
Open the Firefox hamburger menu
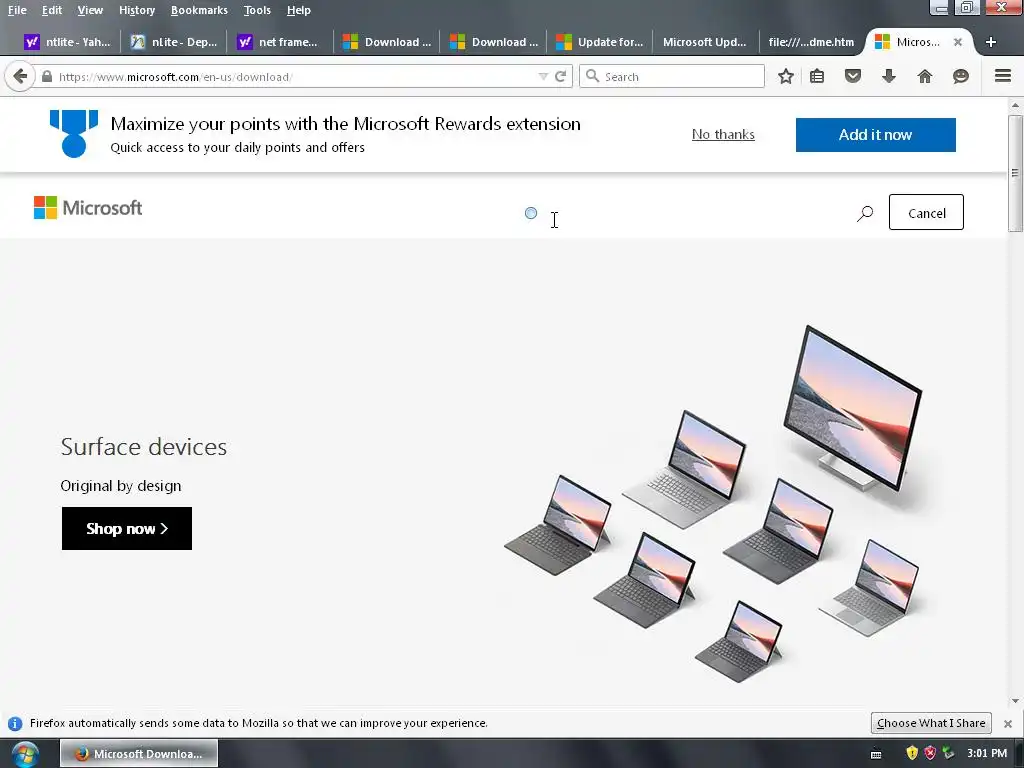1003,76
